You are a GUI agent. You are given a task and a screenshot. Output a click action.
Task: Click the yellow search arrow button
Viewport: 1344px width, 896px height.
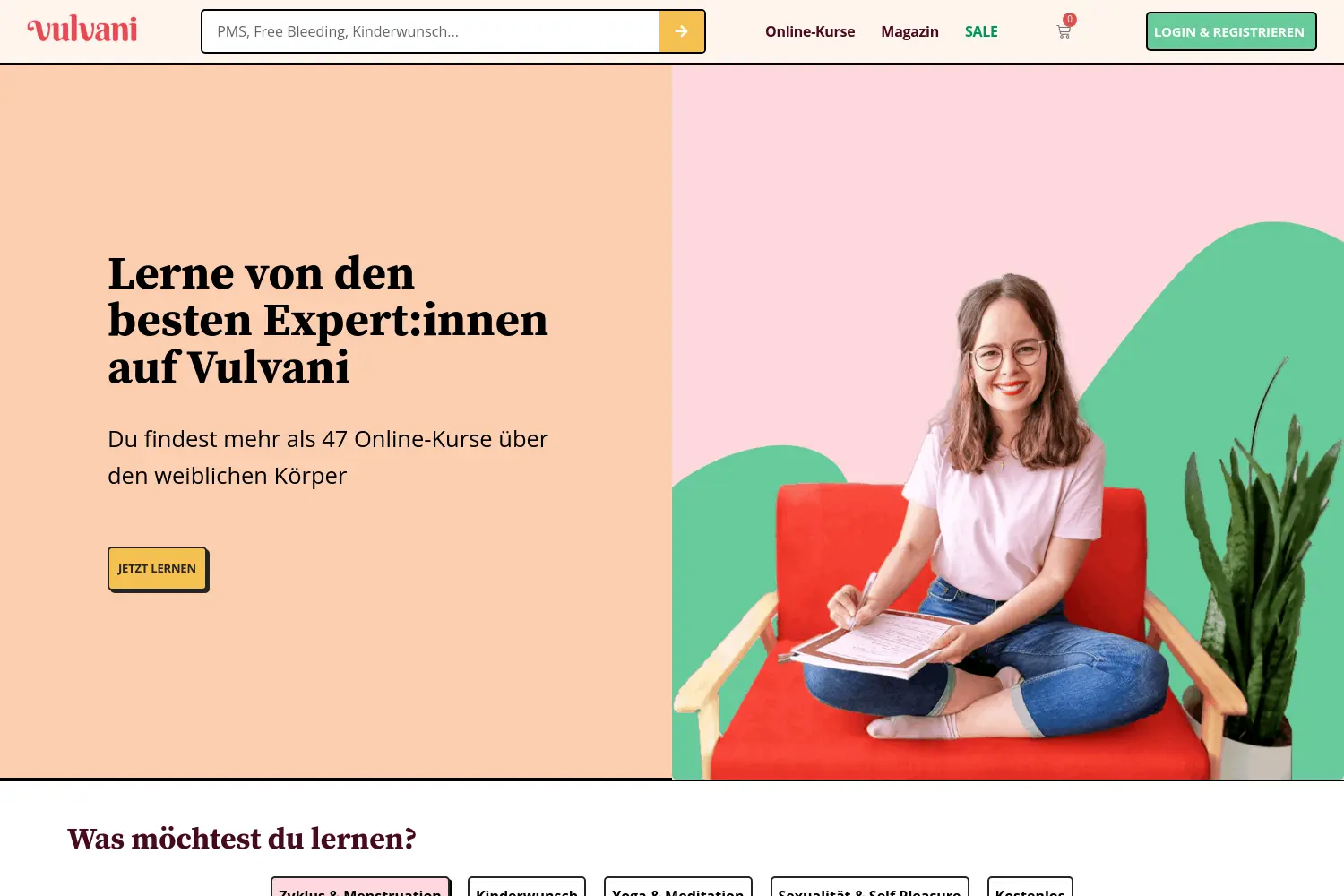point(682,31)
